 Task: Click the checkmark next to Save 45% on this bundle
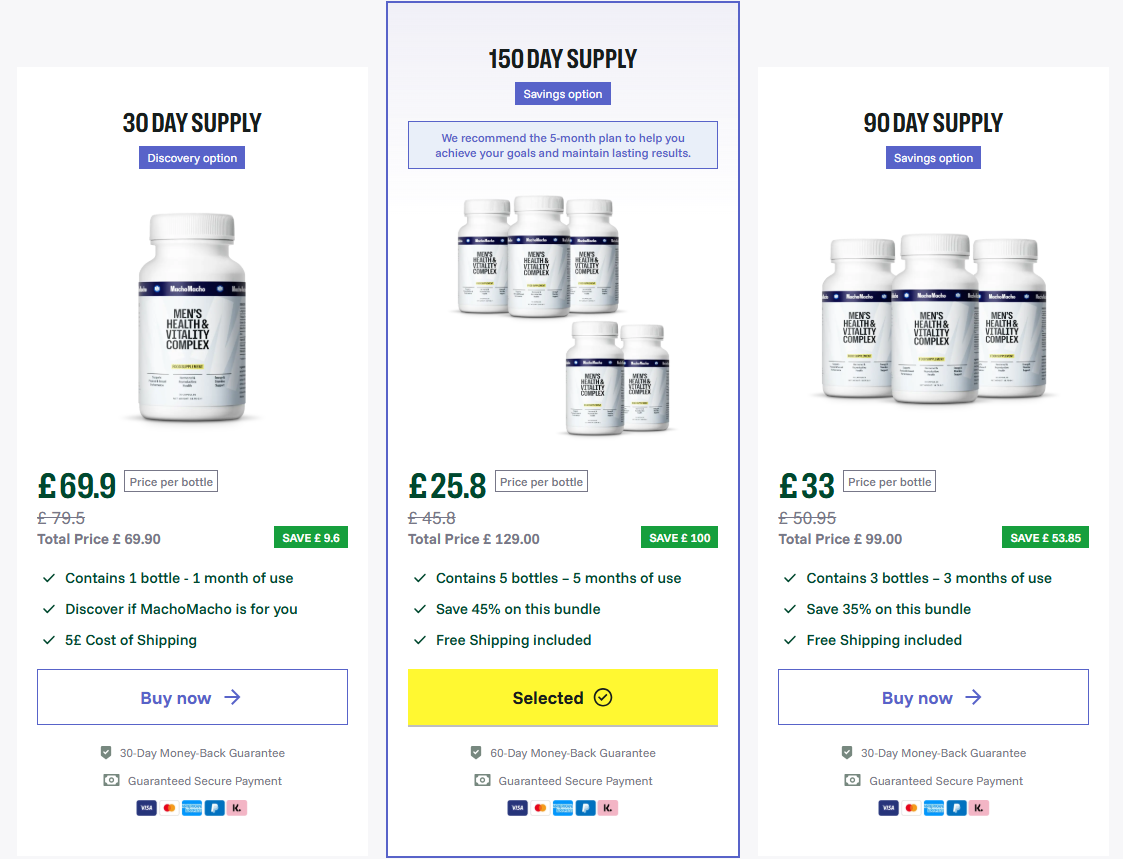[419, 608]
